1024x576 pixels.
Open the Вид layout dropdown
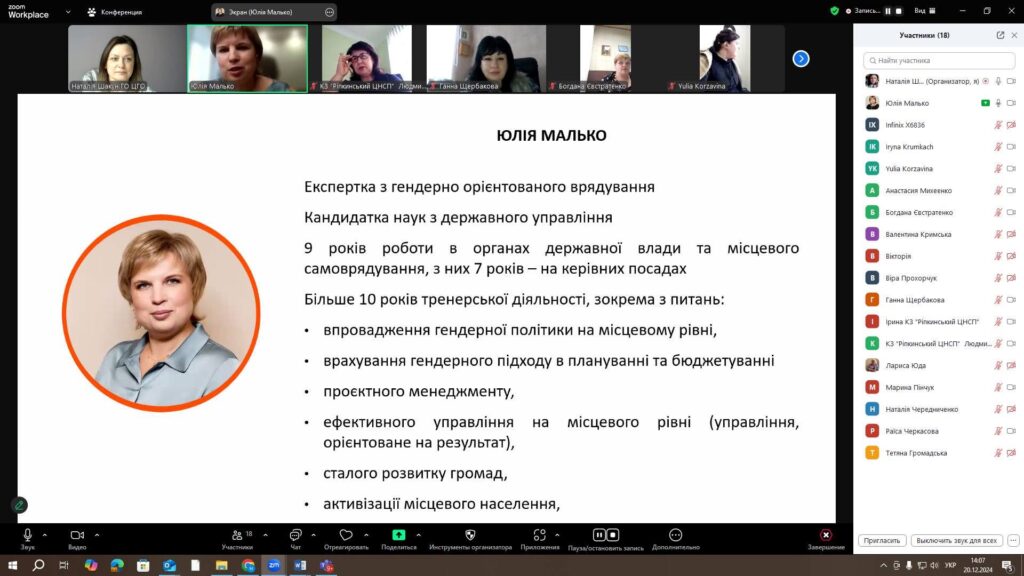(923, 11)
